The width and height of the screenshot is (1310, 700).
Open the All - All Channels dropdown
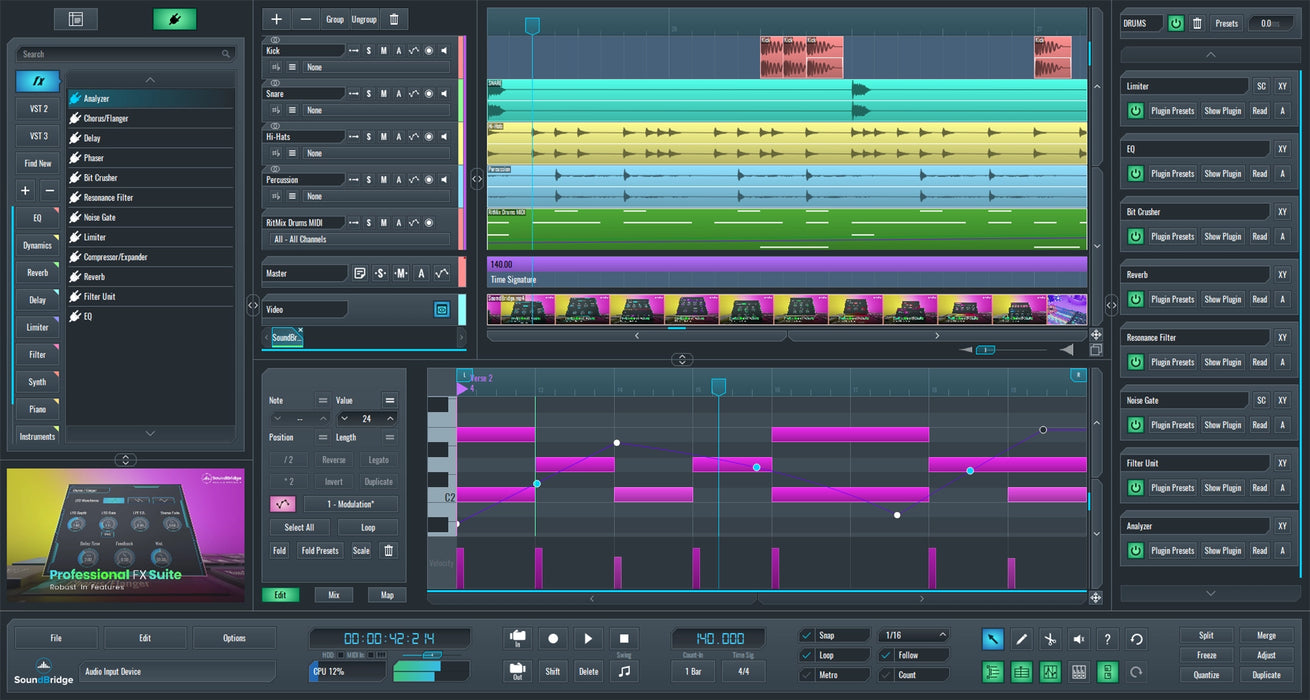(359, 240)
